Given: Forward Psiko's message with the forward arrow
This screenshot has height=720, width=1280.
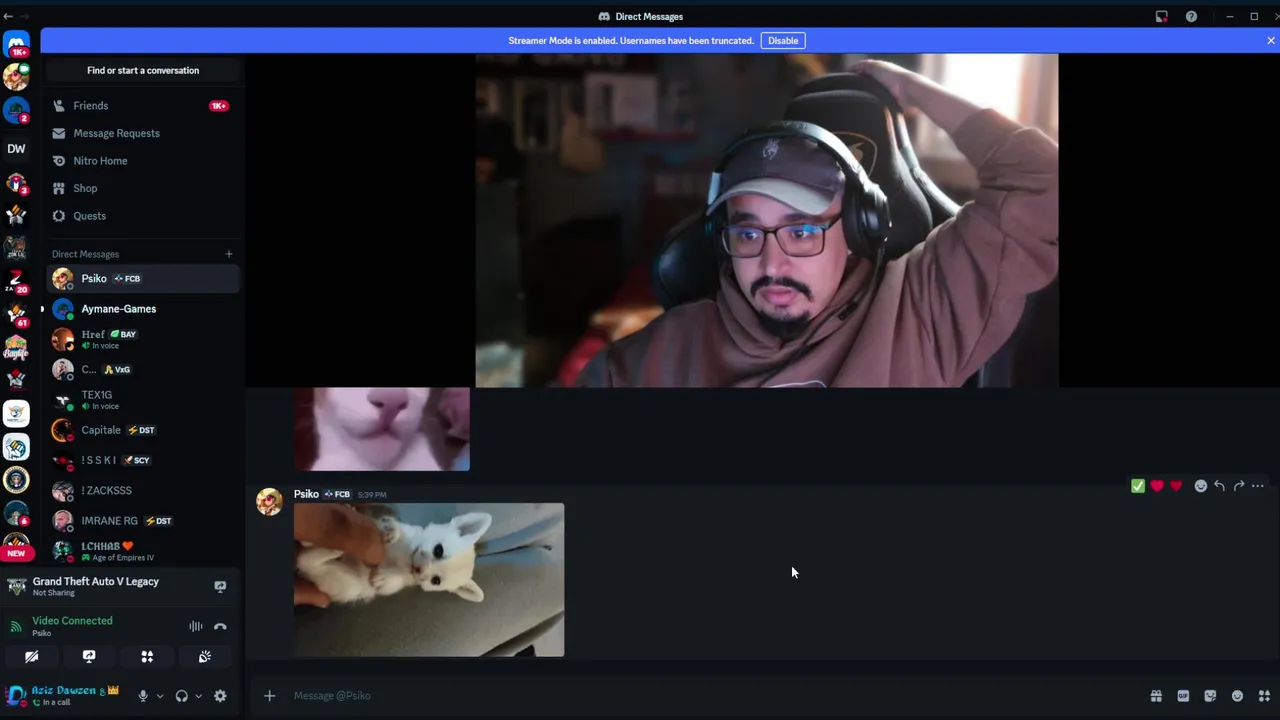Looking at the screenshot, I should [1238, 486].
